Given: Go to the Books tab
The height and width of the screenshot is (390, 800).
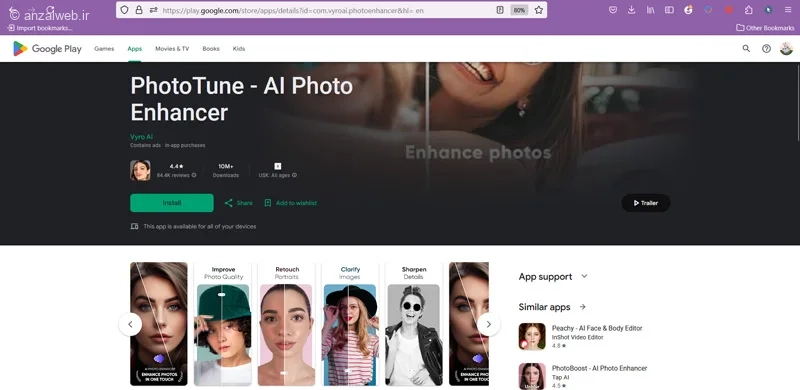Looking at the screenshot, I should click(x=211, y=48).
